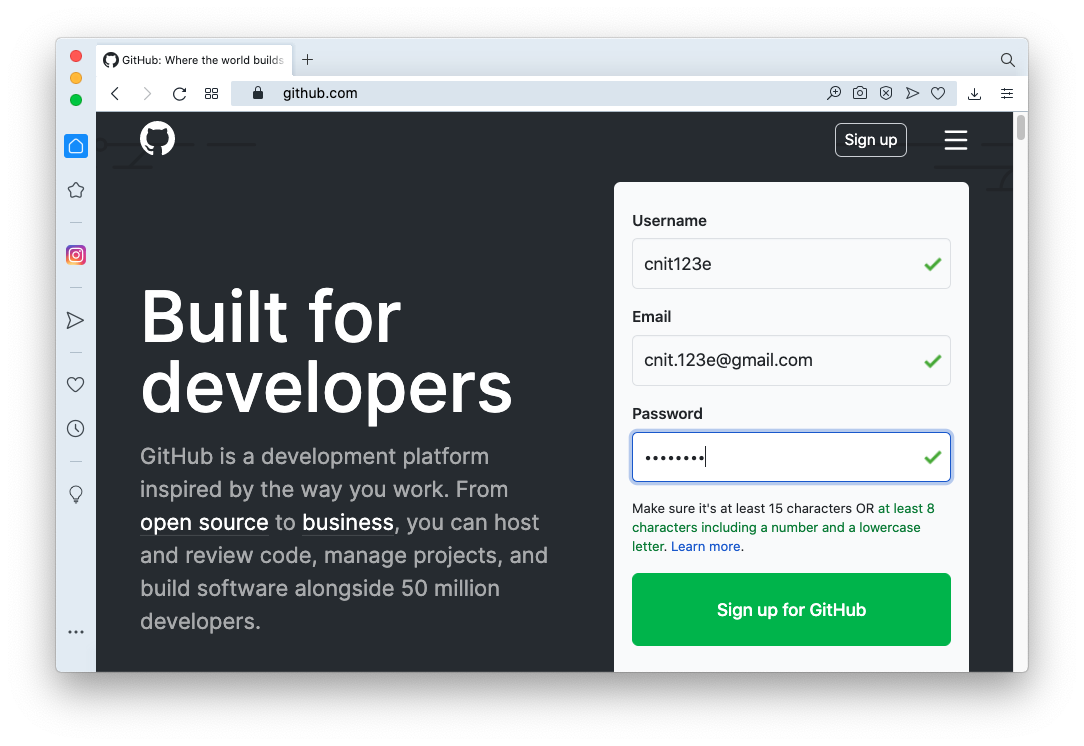This screenshot has height=746, width=1084.
Task: Open the sidebar home icon
Action: 76,146
